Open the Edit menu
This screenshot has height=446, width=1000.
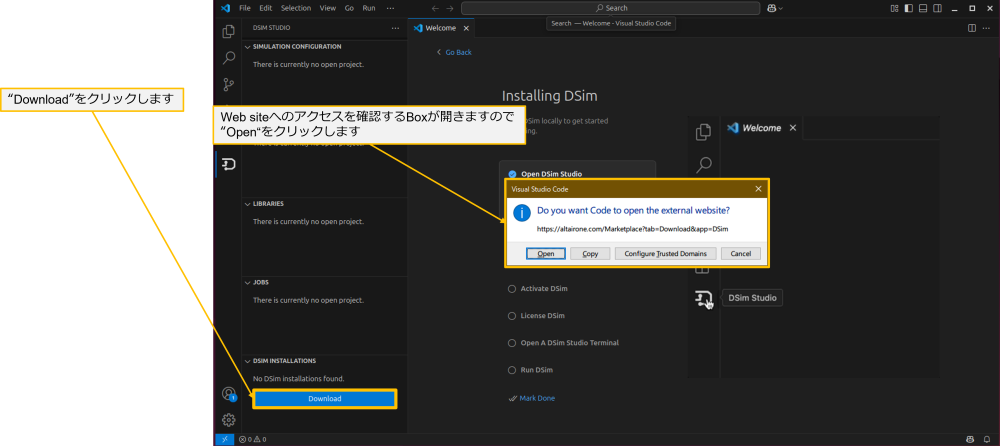(x=265, y=8)
